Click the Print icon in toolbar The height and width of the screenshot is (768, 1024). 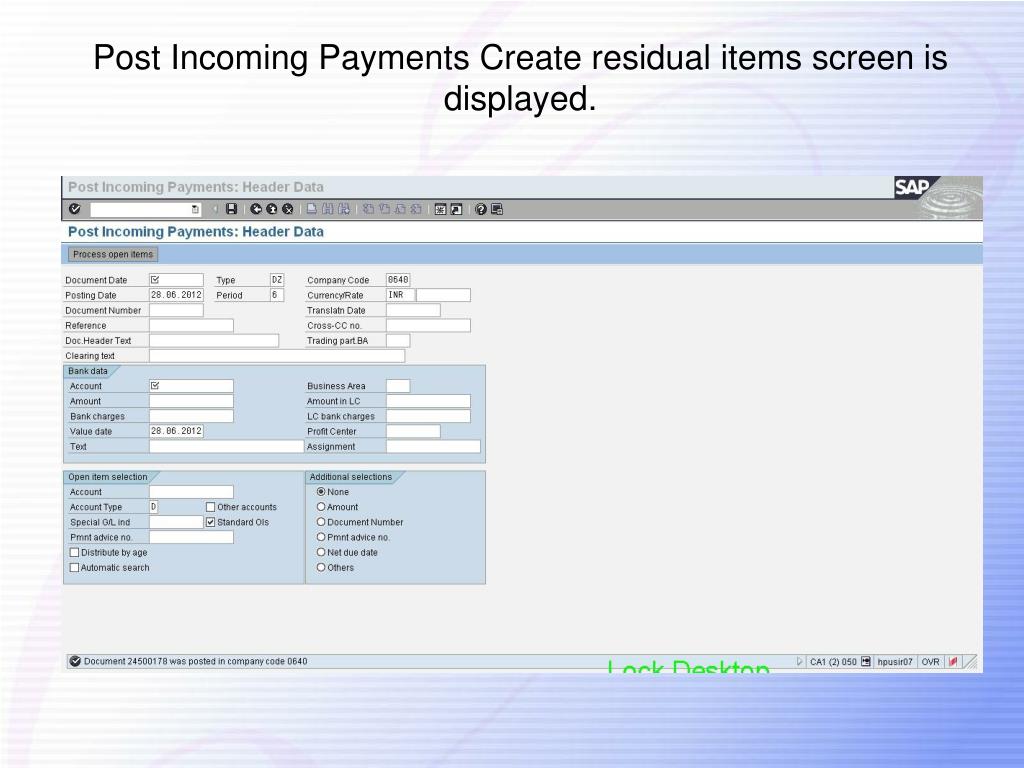[312, 209]
